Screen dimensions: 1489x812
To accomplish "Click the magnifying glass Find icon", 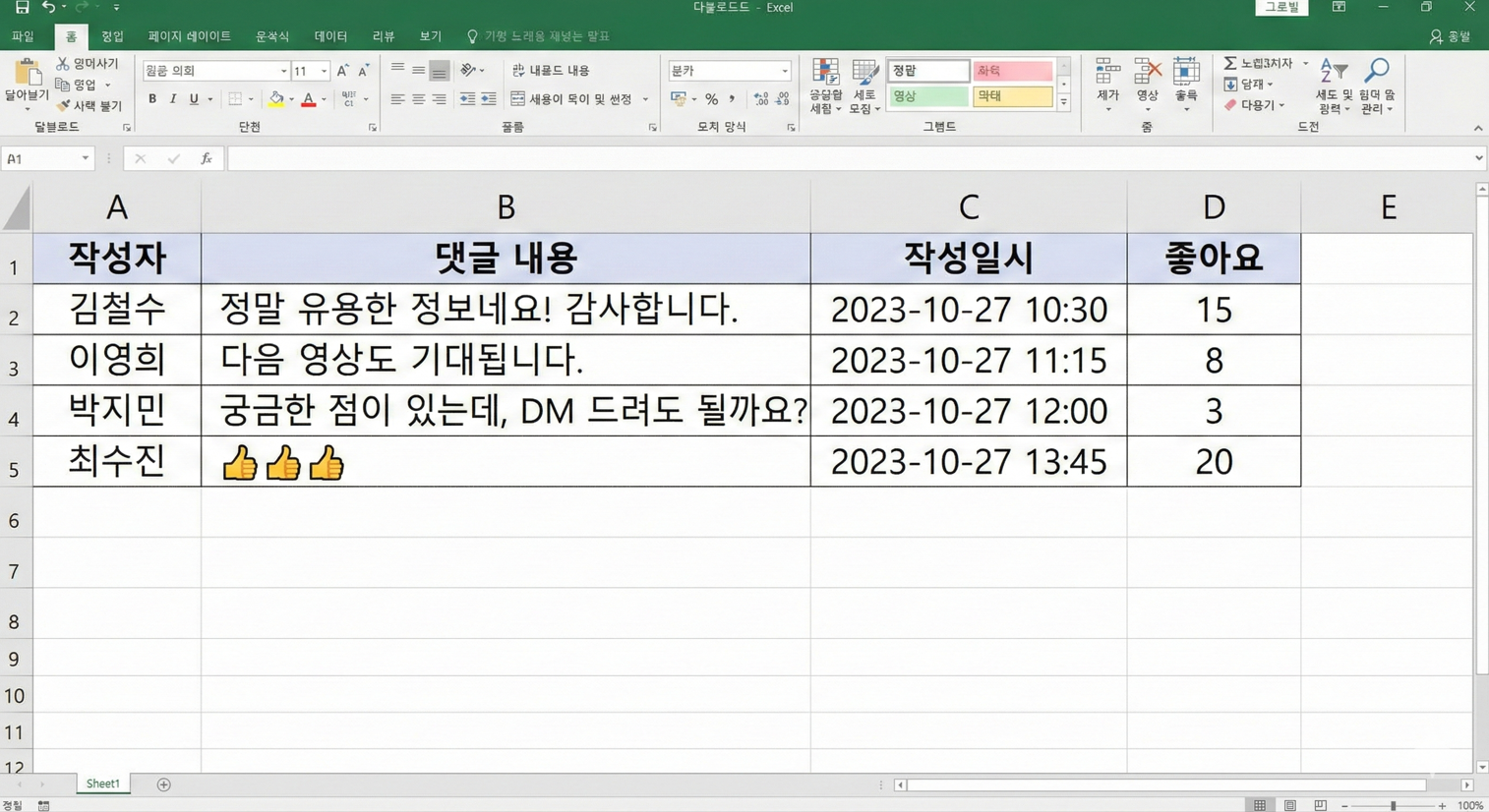I will [x=1376, y=71].
